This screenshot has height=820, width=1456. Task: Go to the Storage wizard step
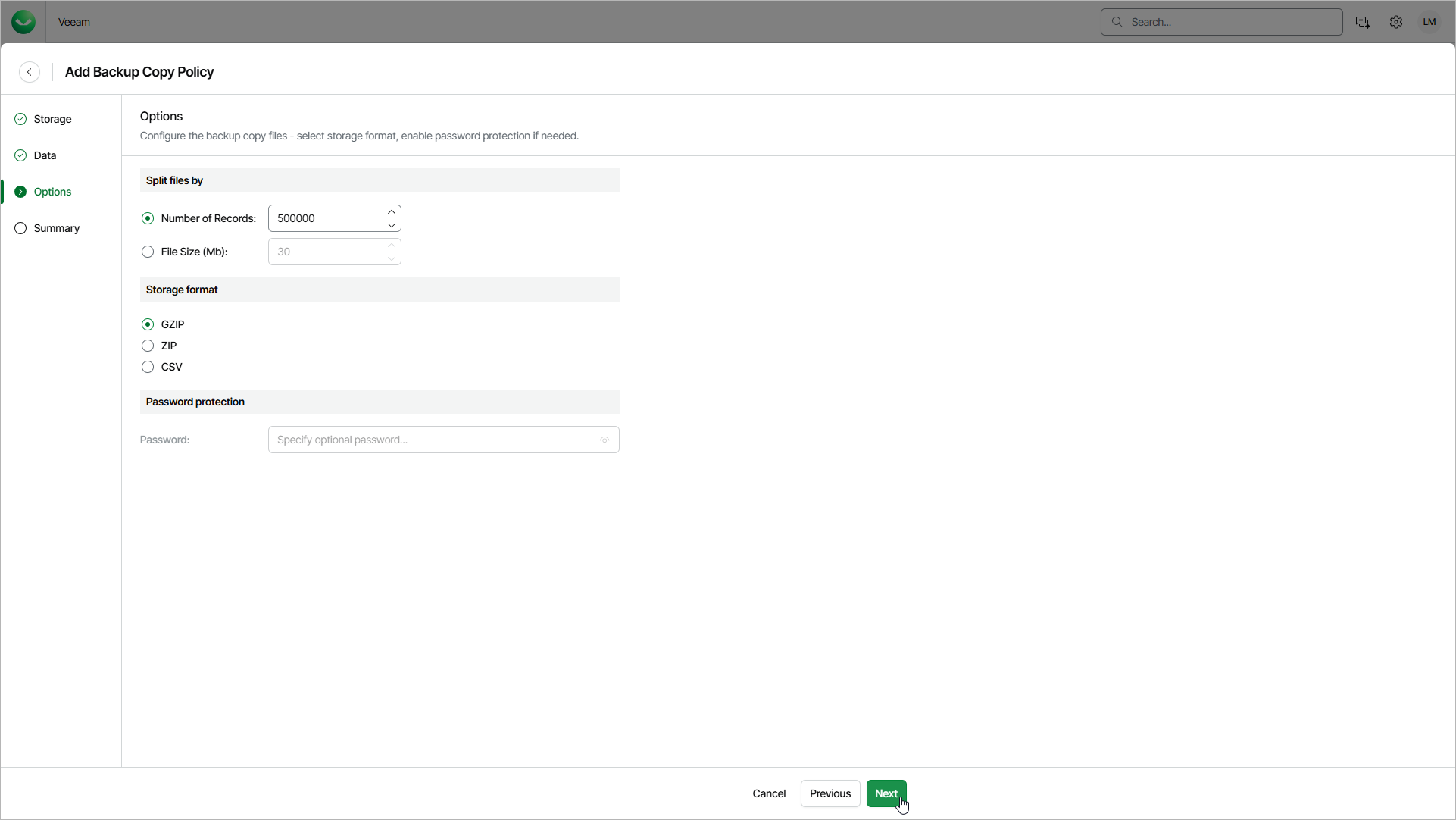click(x=43, y=119)
